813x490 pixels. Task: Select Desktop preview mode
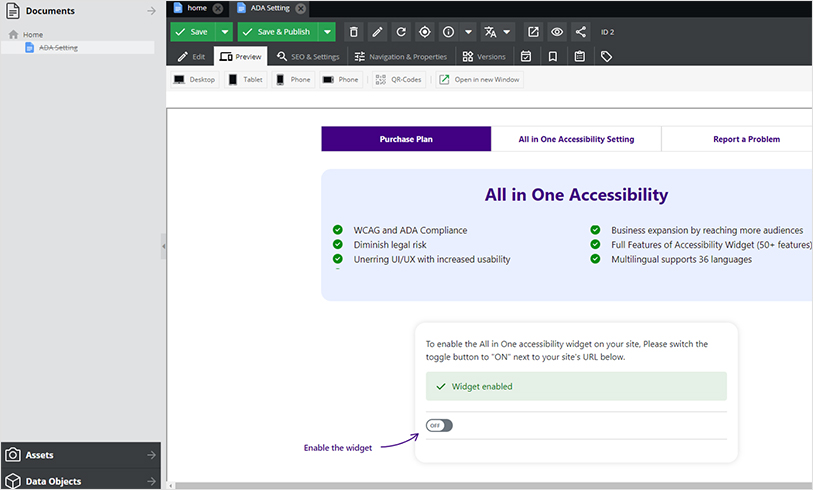pos(195,79)
